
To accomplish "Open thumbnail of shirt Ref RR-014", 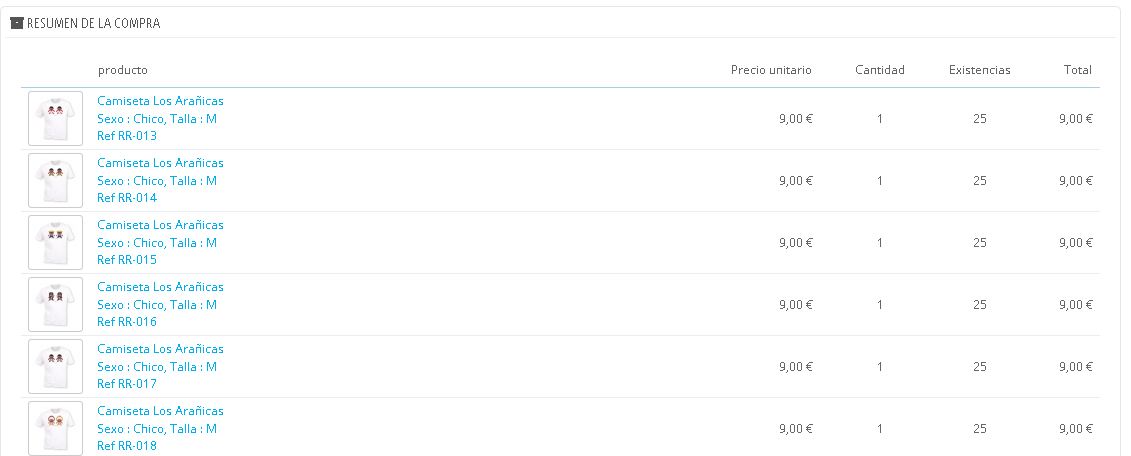I will [55, 180].
